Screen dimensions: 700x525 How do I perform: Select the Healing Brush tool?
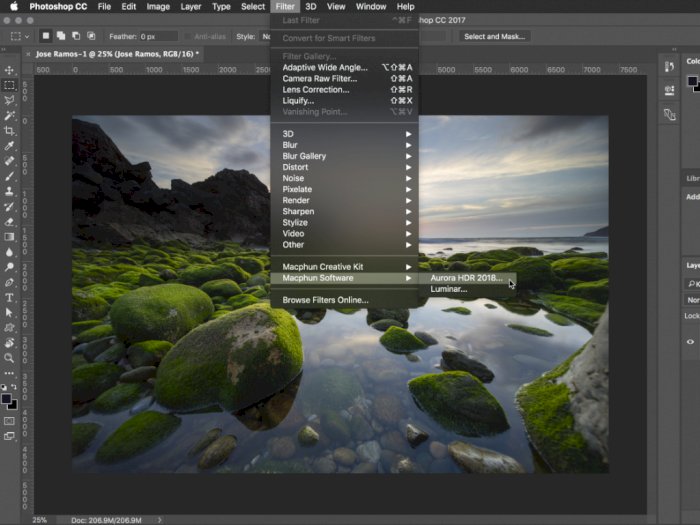coord(9,161)
